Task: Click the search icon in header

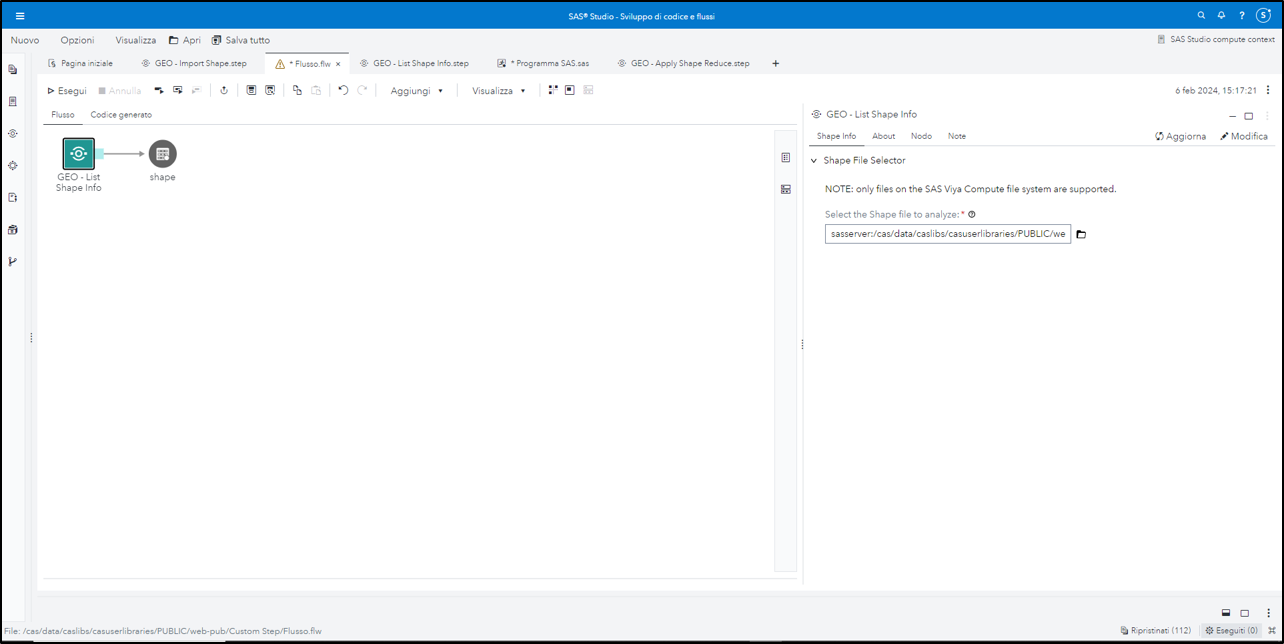Action: pos(1202,16)
